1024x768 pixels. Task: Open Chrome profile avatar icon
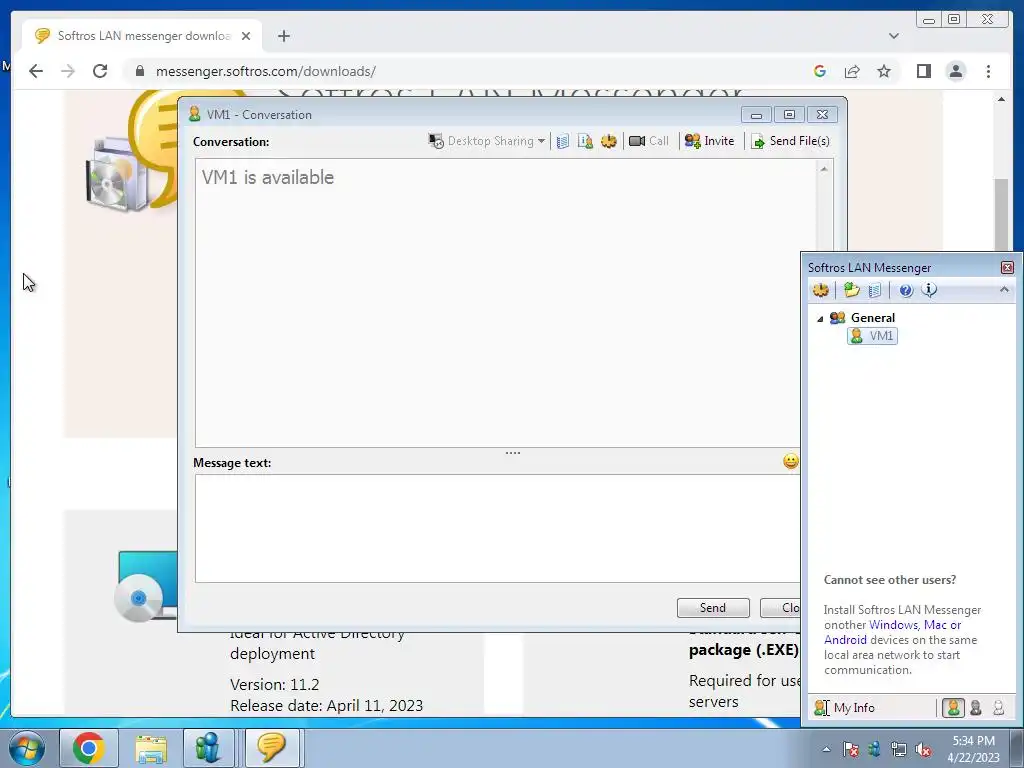pos(955,71)
